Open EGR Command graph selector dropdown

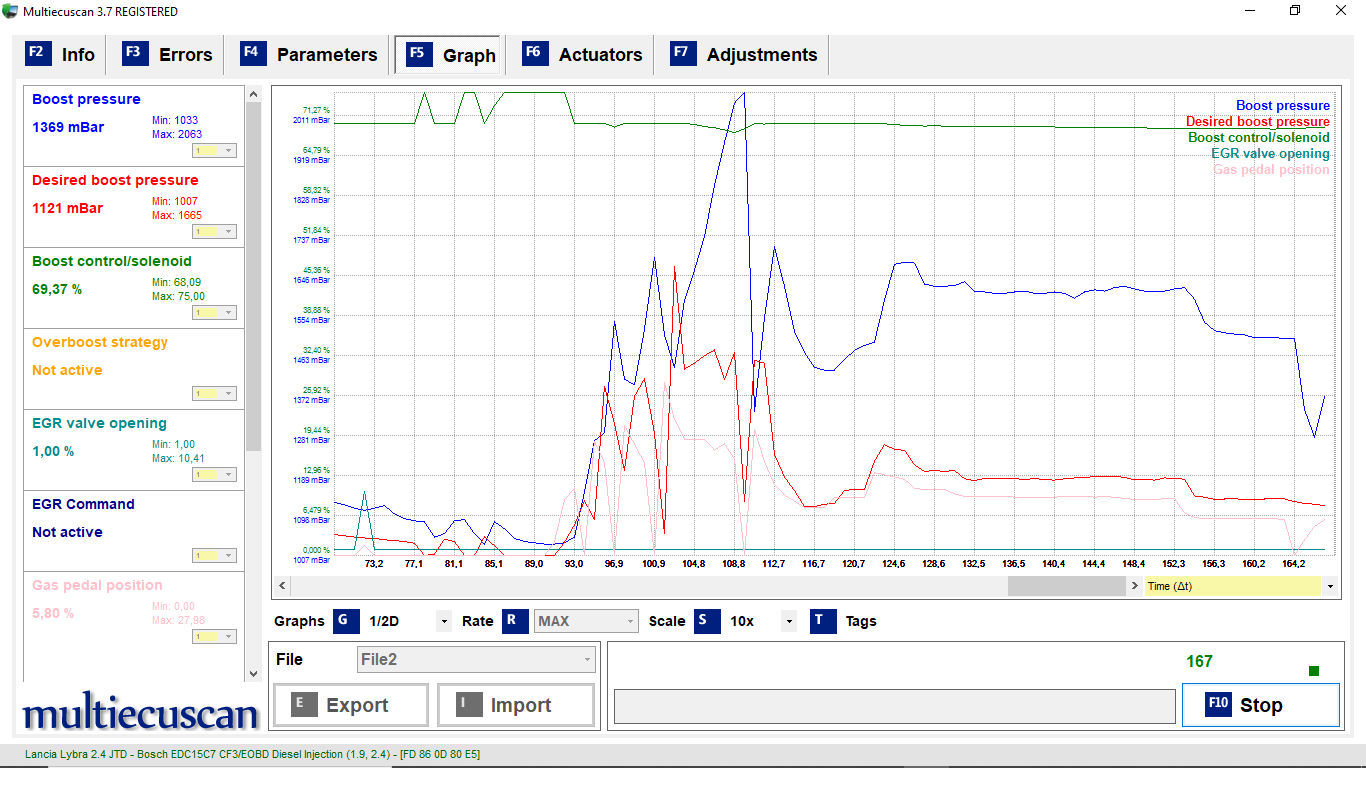coord(215,556)
